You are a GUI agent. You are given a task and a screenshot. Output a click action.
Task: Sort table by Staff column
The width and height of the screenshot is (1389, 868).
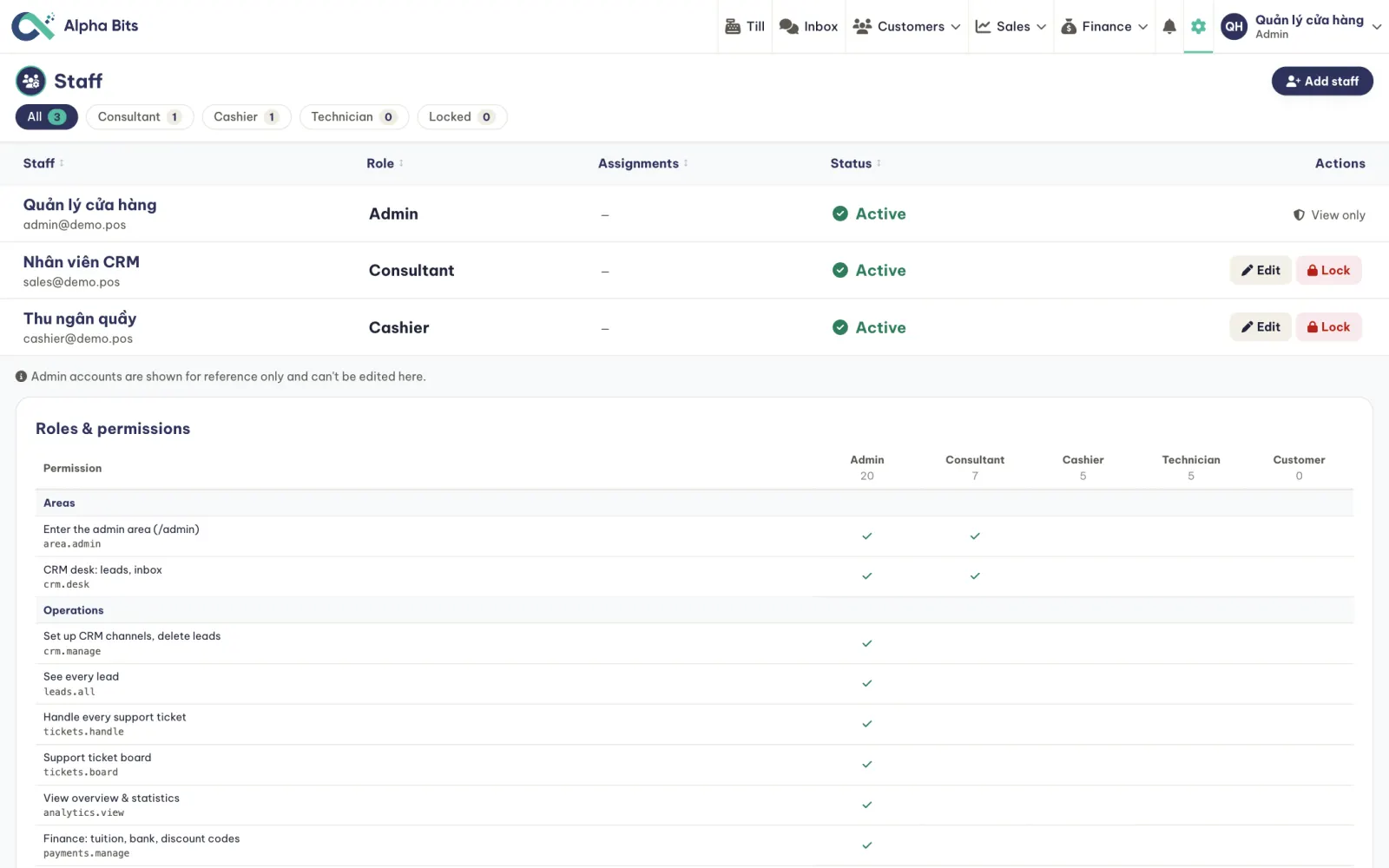(x=43, y=163)
